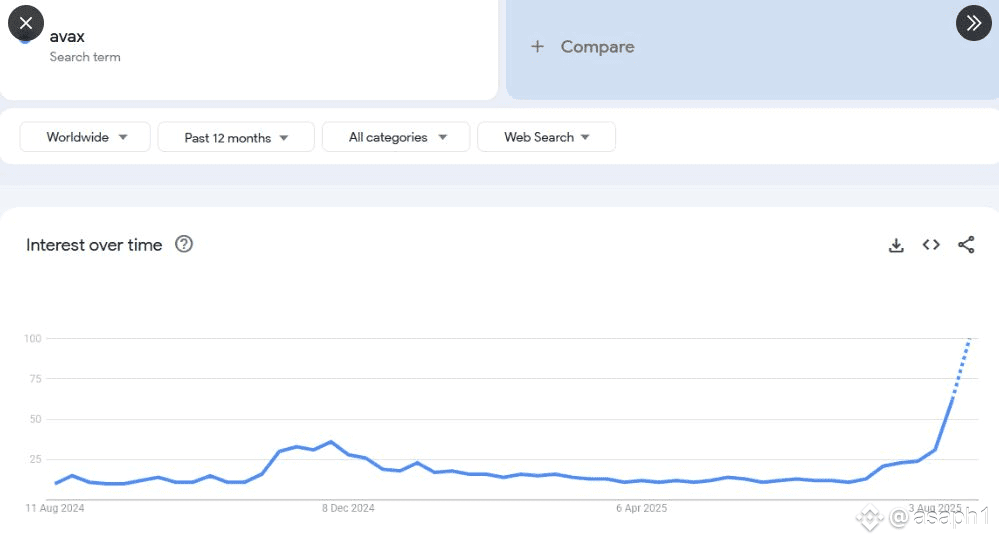Open the help icon beside Interest over time

[x=184, y=244]
